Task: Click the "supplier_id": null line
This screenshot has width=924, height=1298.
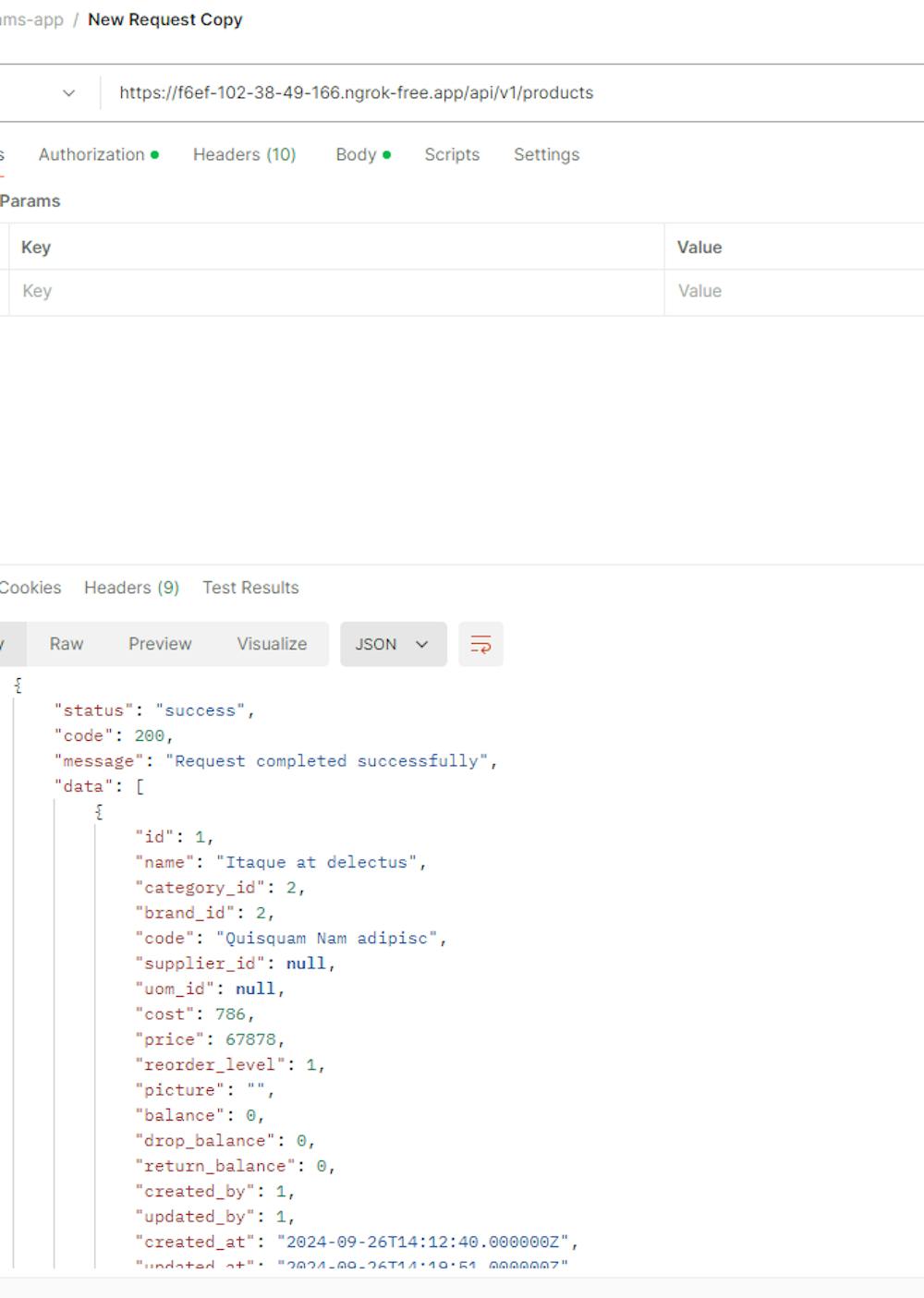Action: tap(236, 964)
